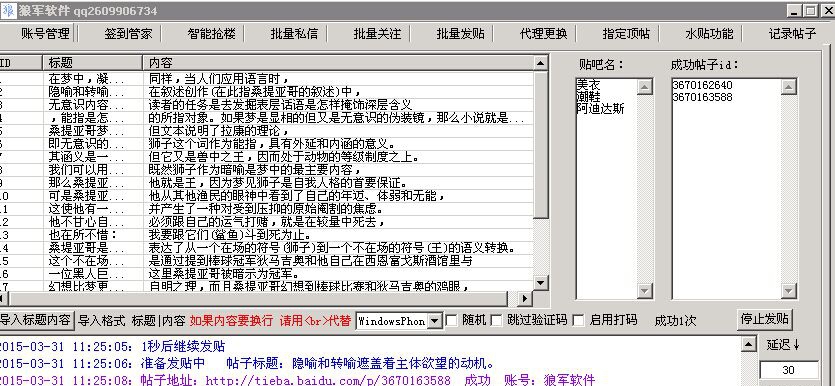Select row titled 桑提亚哥梦...

click(x=266, y=131)
